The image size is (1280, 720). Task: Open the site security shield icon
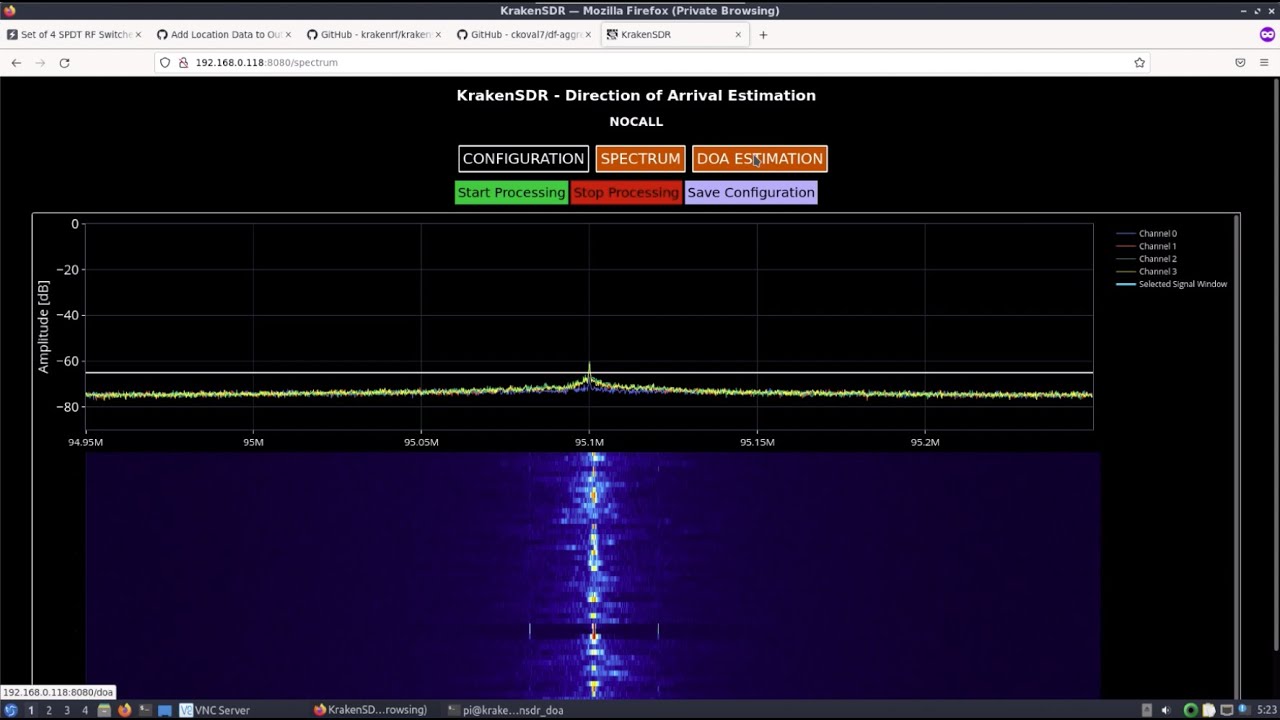tap(165, 62)
